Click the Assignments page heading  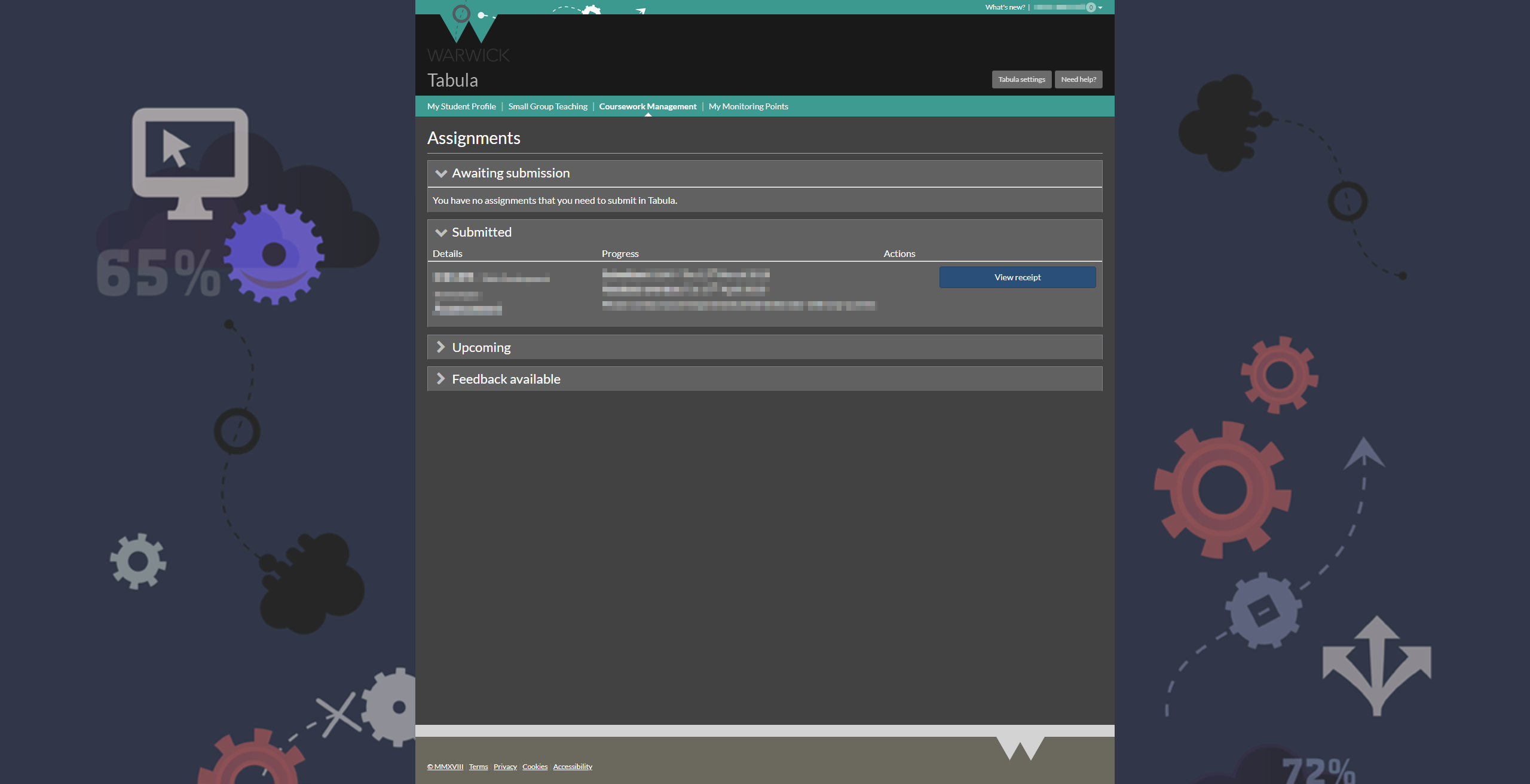click(x=474, y=138)
